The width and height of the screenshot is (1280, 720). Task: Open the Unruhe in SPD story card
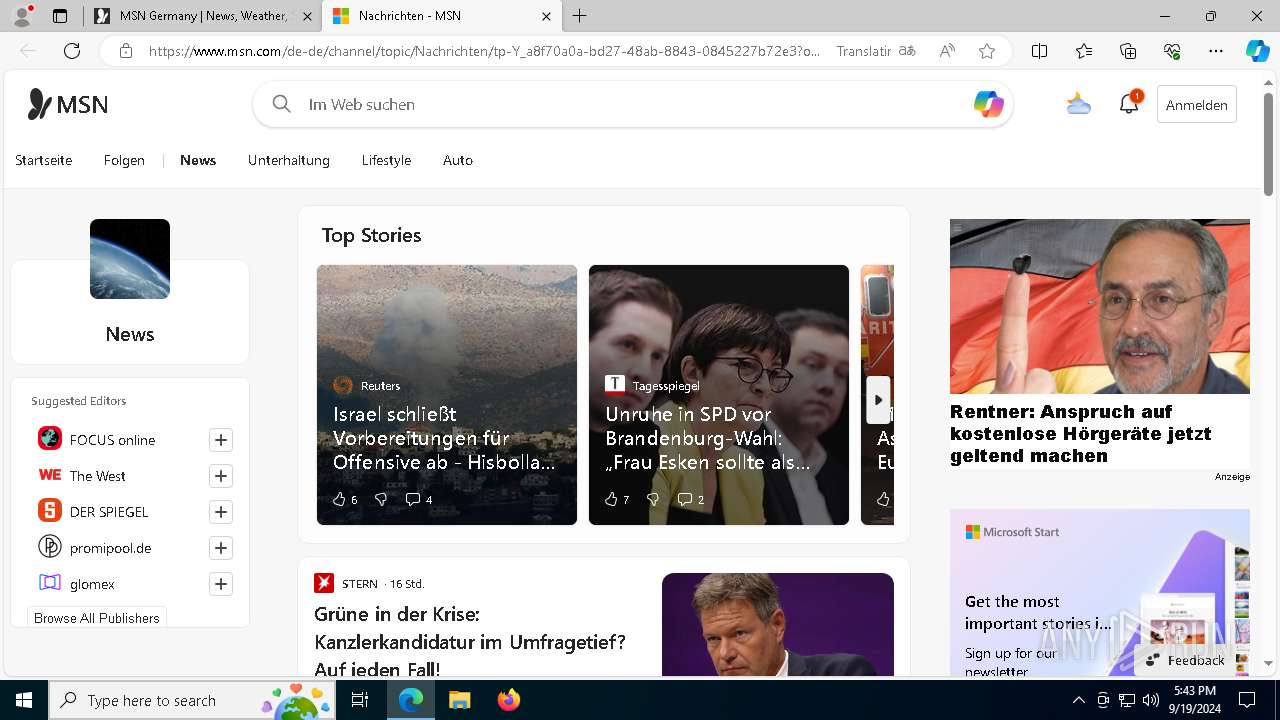point(719,395)
